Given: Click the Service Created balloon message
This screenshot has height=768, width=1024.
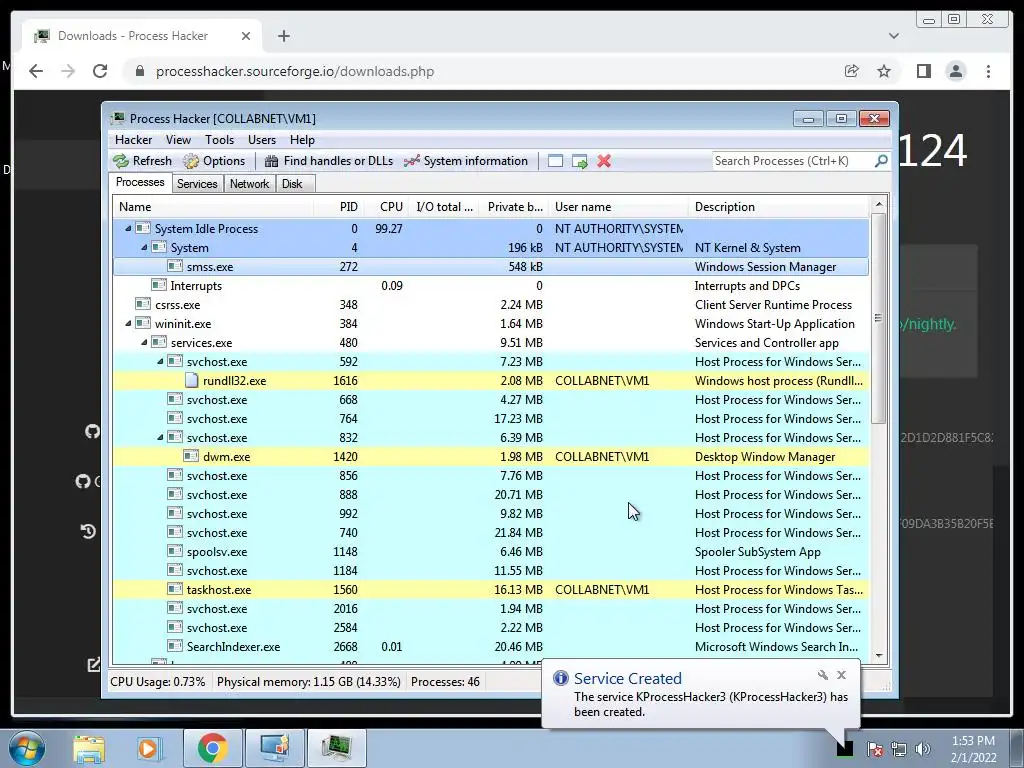Looking at the screenshot, I should 711,704.
